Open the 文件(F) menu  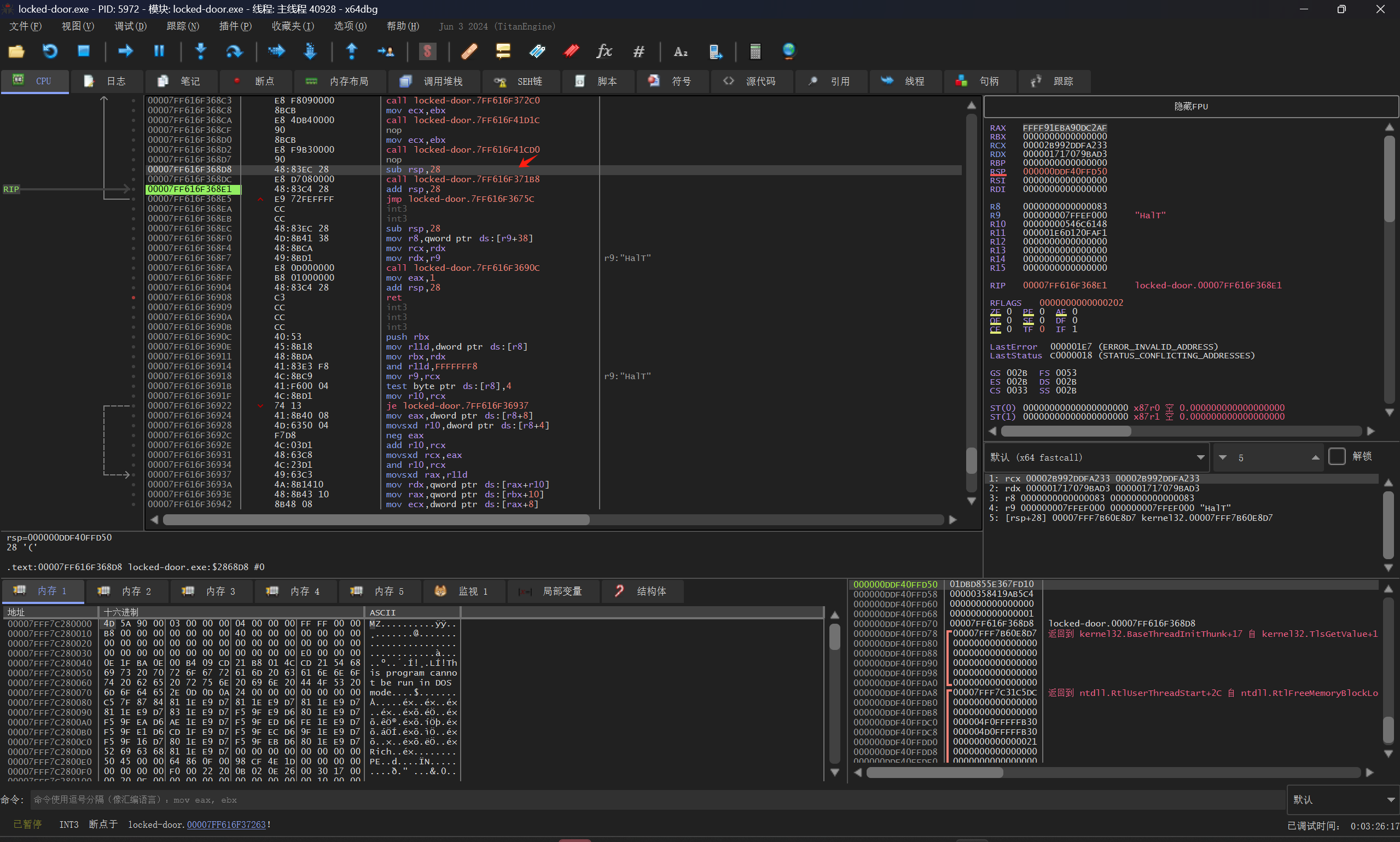click(26, 26)
